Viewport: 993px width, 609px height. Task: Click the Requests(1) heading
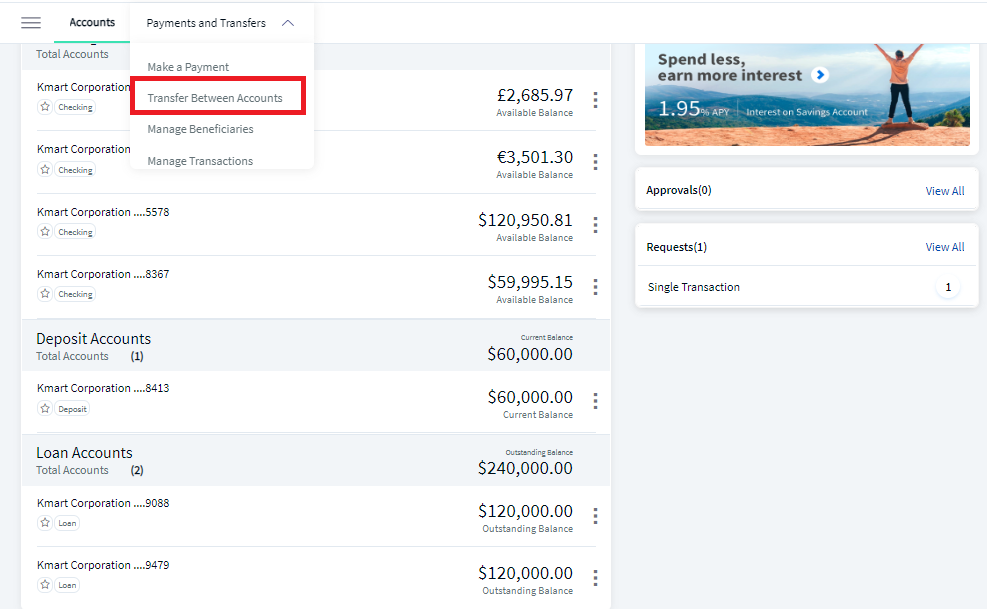[676, 248]
